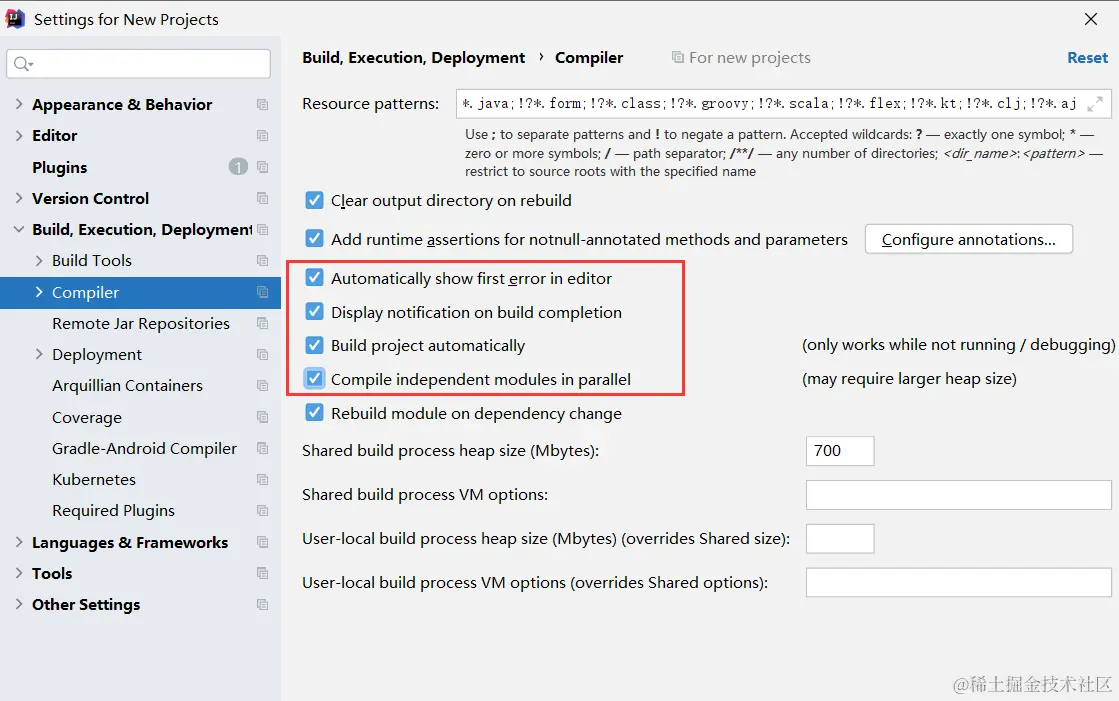This screenshot has width=1119, height=701.
Task: Click project-level icon beside Compiler row
Action: [262, 292]
